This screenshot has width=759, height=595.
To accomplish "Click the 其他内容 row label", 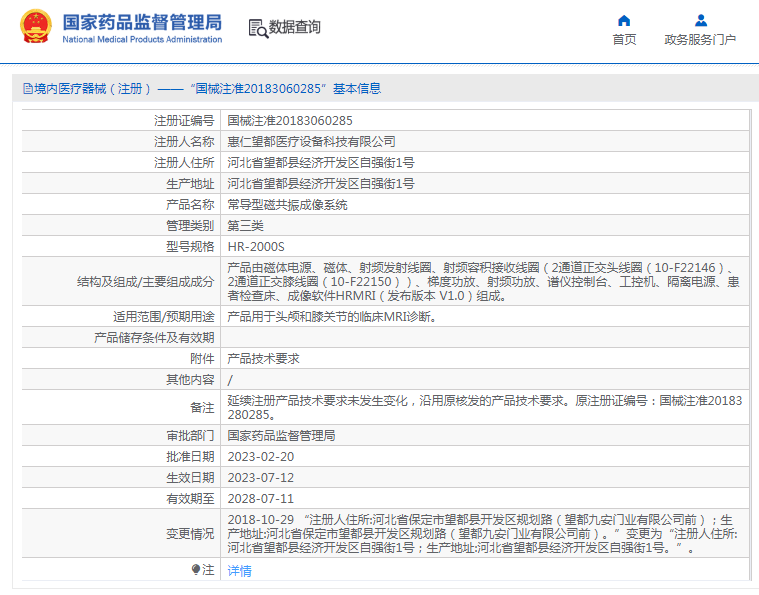I will [190, 380].
